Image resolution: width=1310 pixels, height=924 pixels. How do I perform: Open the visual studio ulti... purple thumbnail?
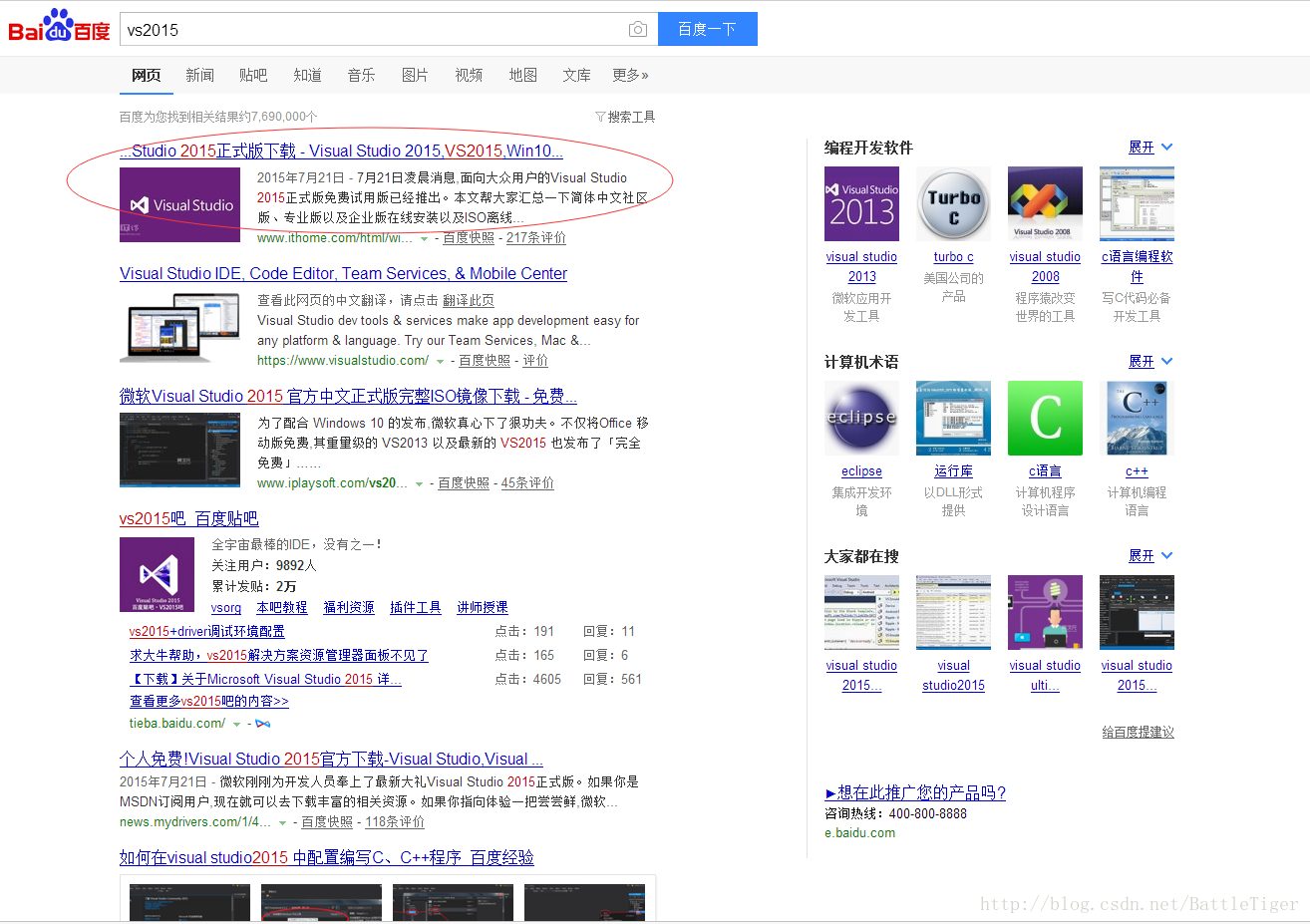click(x=1045, y=612)
